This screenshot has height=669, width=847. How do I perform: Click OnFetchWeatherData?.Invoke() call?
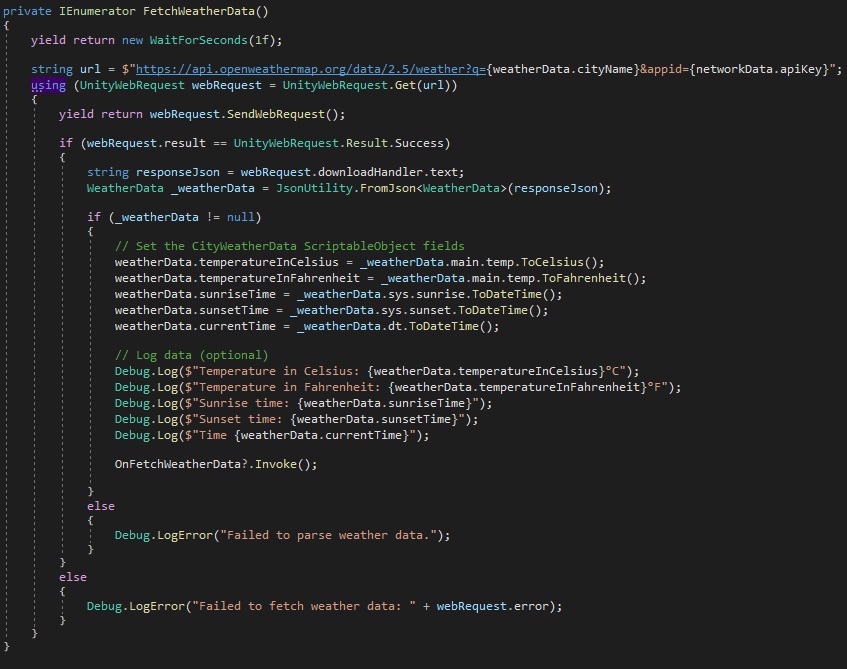coord(216,464)
